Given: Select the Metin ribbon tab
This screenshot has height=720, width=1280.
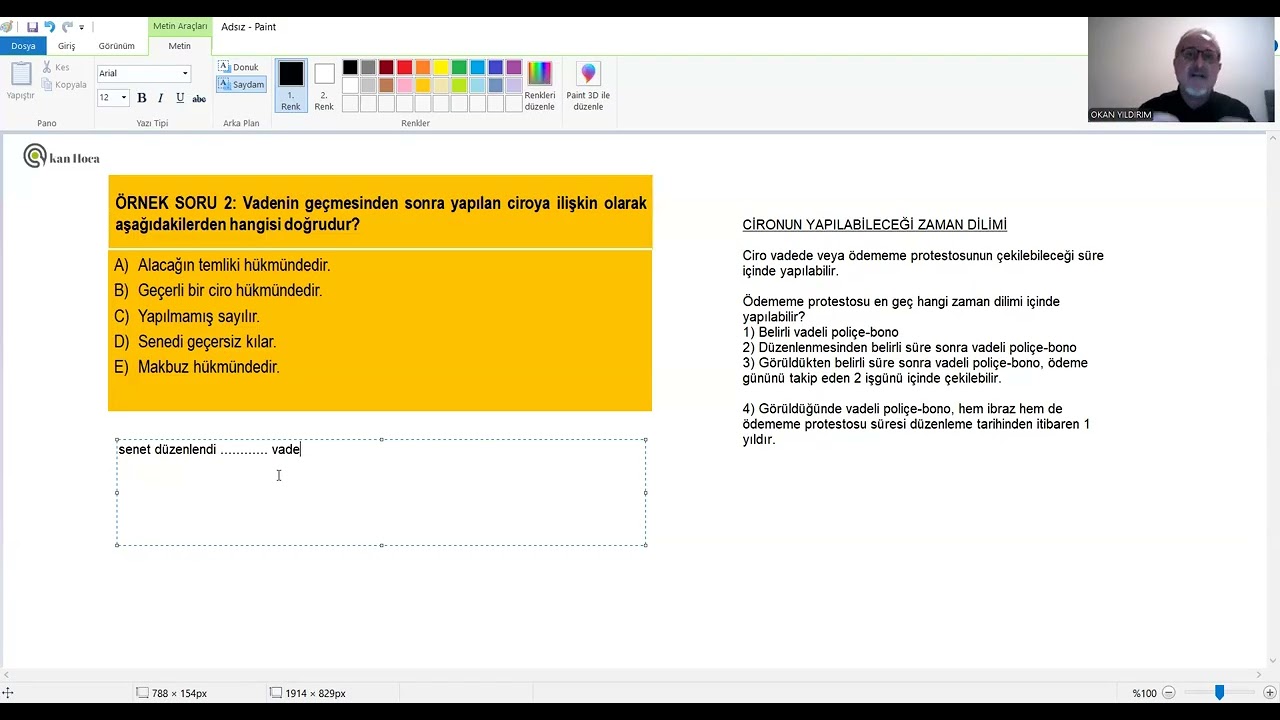Looking at the screenshot, I should pyautogui.click(x=179, y=46).
